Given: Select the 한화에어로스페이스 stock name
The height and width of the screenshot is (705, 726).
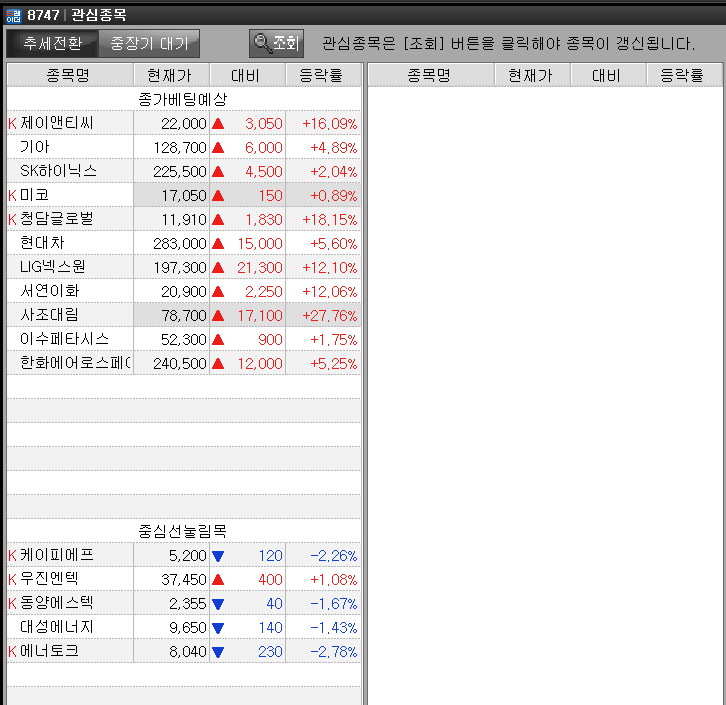Looking at the screenshot, I should pos(75,363).
